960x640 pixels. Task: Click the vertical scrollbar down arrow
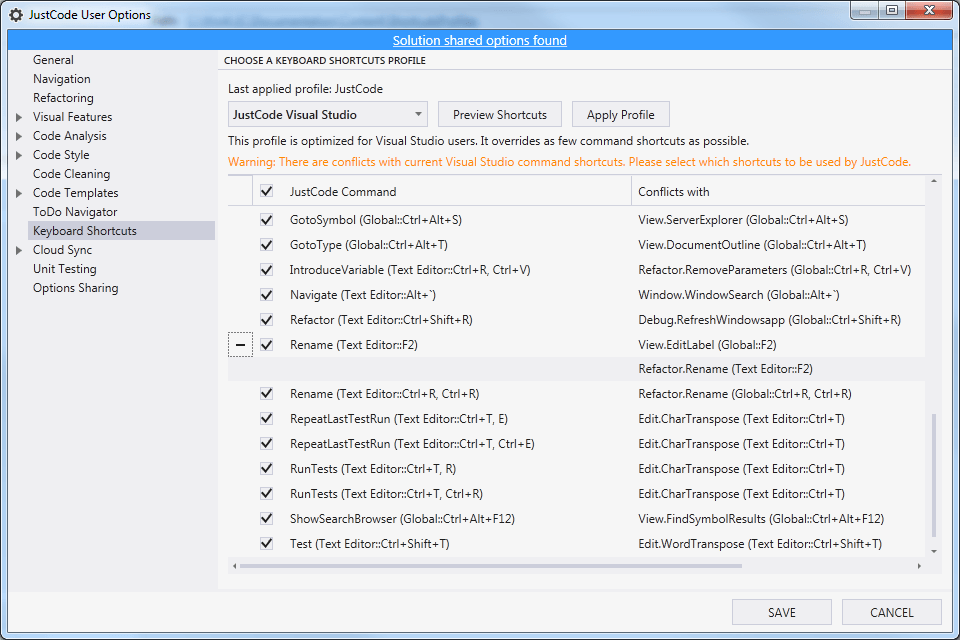point(934,551)
